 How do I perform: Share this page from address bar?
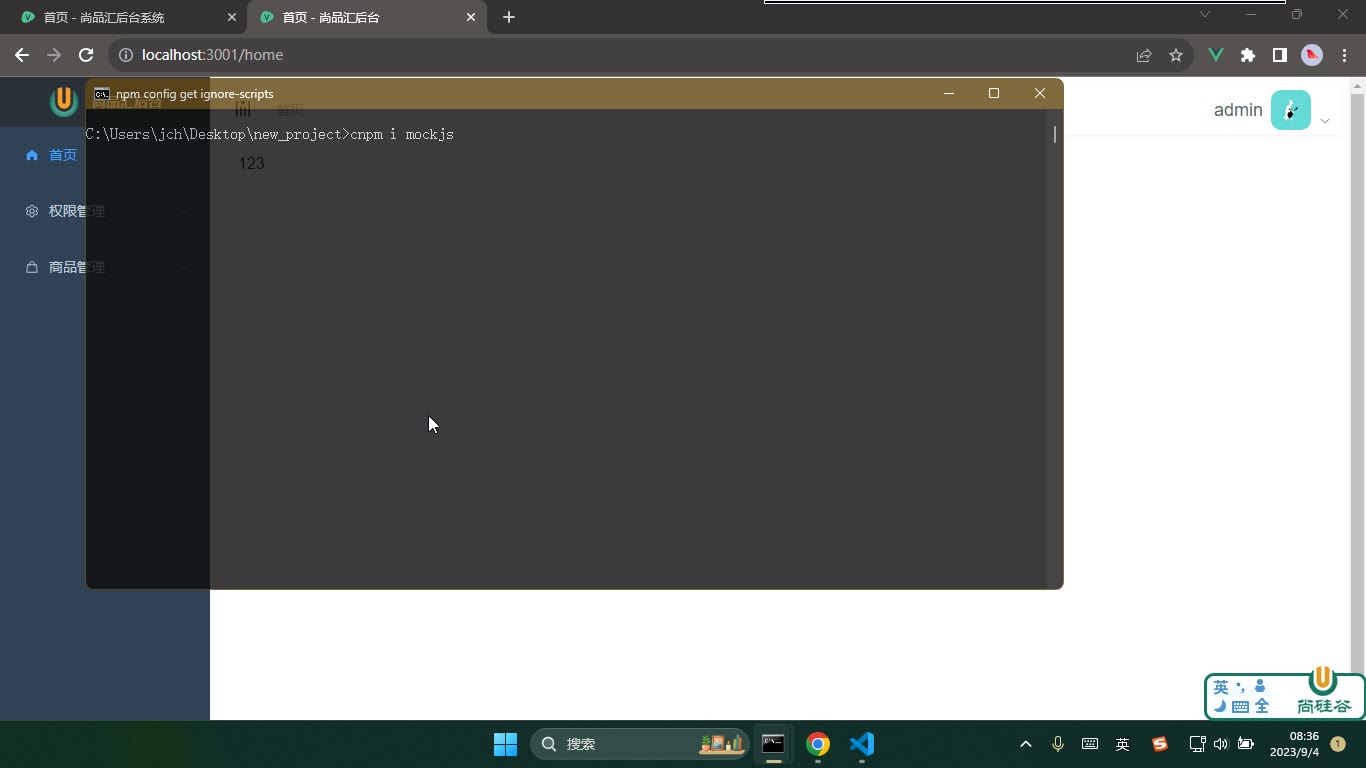[1144, 55]
